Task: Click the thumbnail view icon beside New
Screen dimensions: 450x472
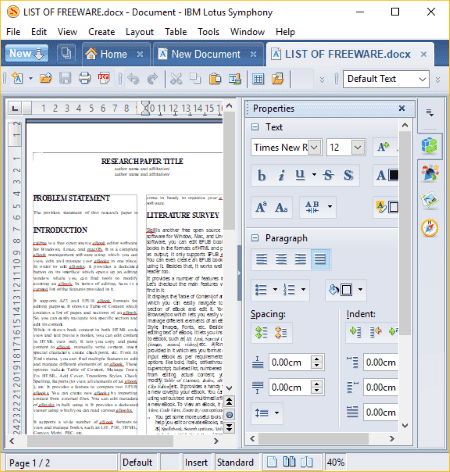Action: (66, 53)
